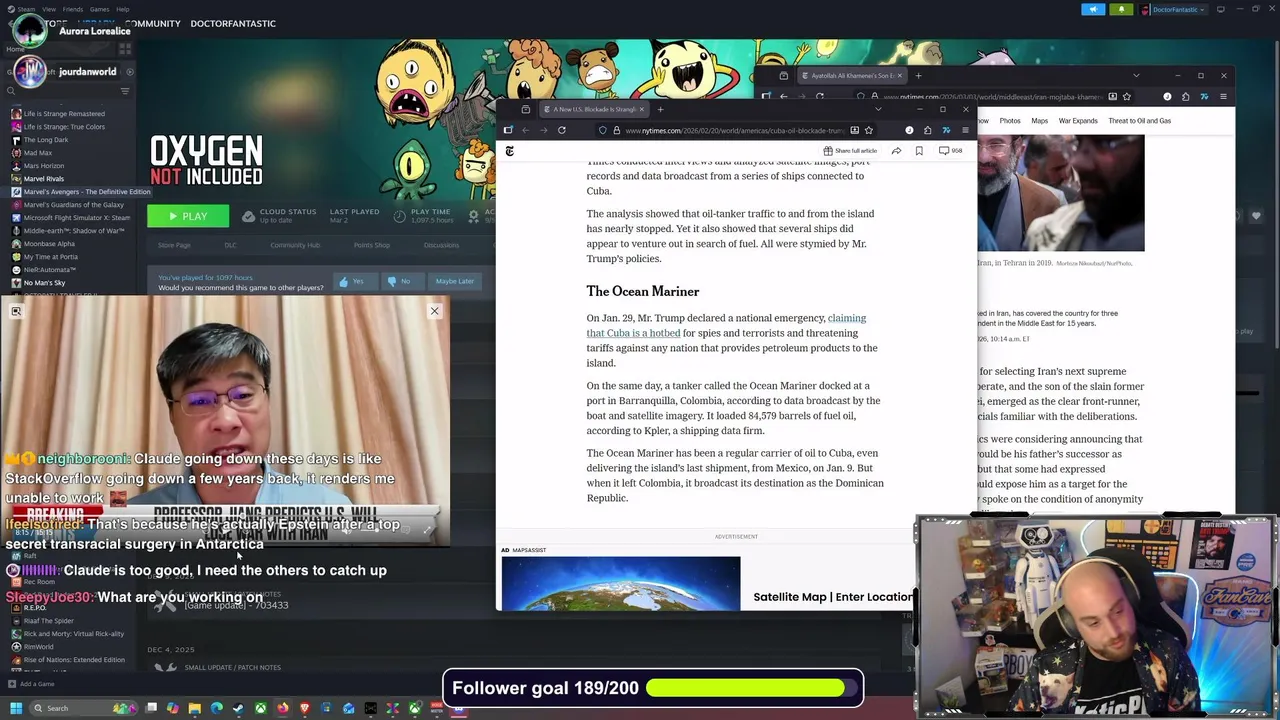Image resolution: width=1280 pixels, height=720 pixels.
Task: Open Steam from the taskbar
Action: click(238, 708)
